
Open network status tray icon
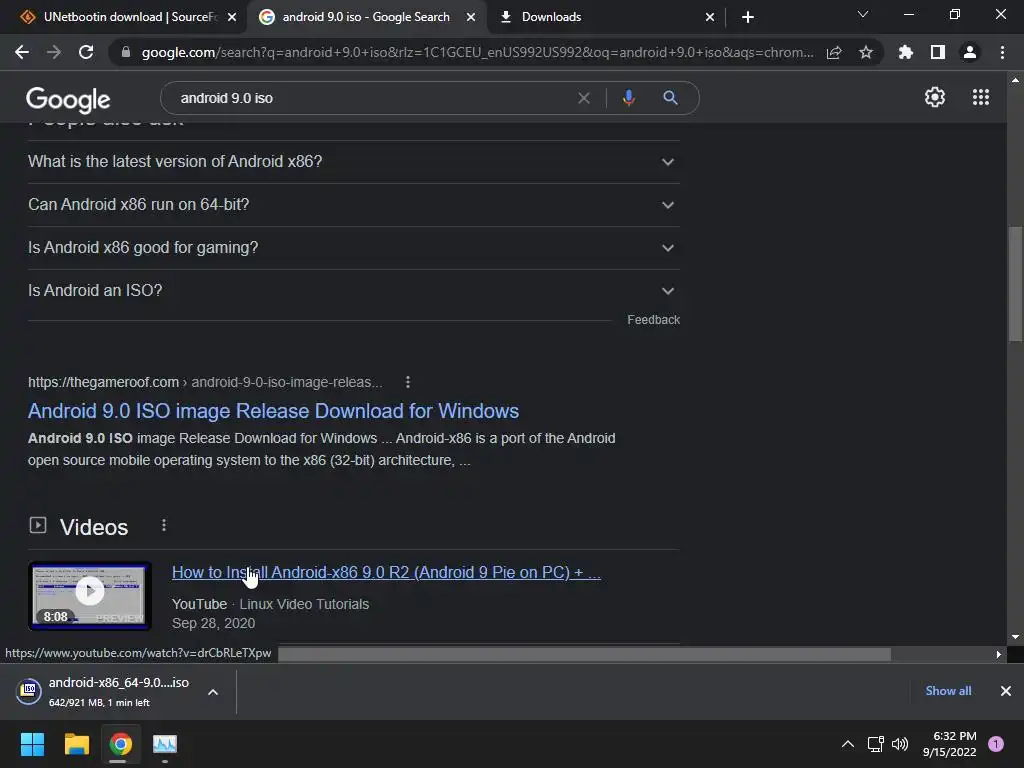(x=875, y=744)
